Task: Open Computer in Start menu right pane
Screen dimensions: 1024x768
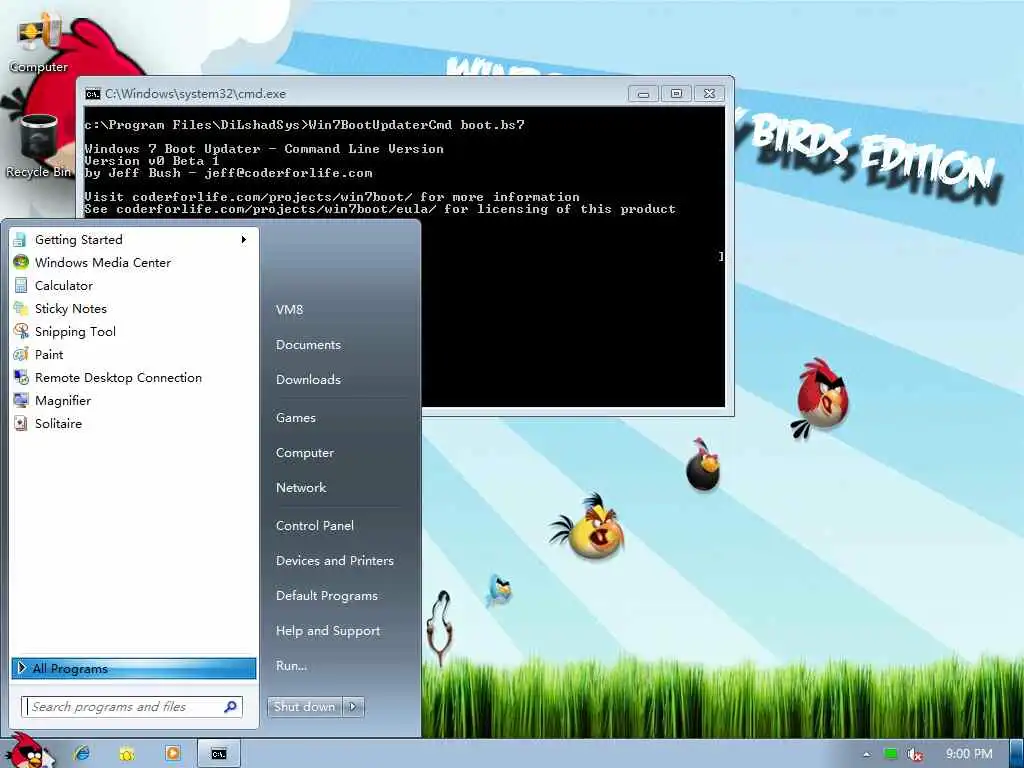Action: click(x=304, y=453)
